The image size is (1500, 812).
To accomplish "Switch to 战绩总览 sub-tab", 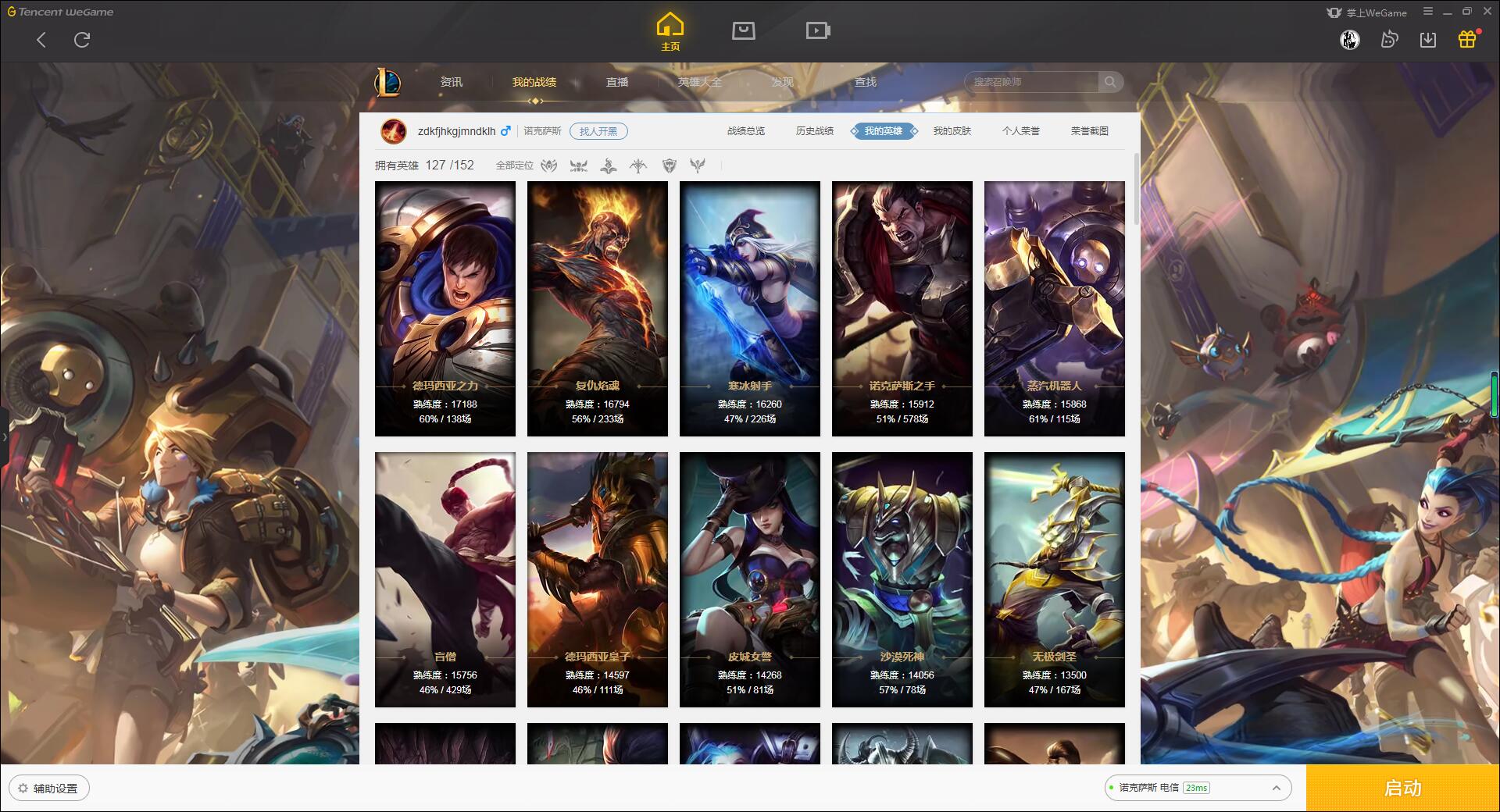I will (746, 131).
